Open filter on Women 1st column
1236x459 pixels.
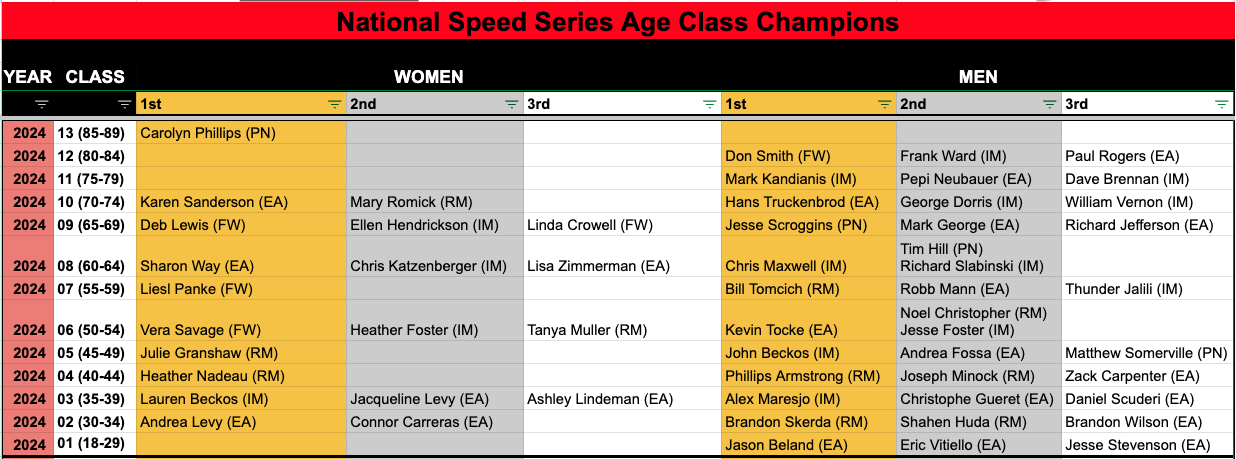335,104
